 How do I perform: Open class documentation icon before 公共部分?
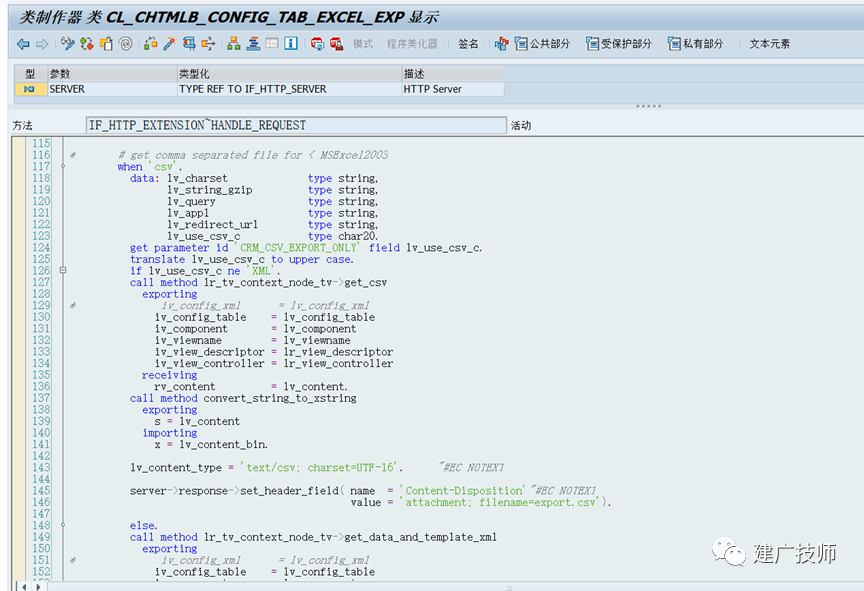coord(501,44)
